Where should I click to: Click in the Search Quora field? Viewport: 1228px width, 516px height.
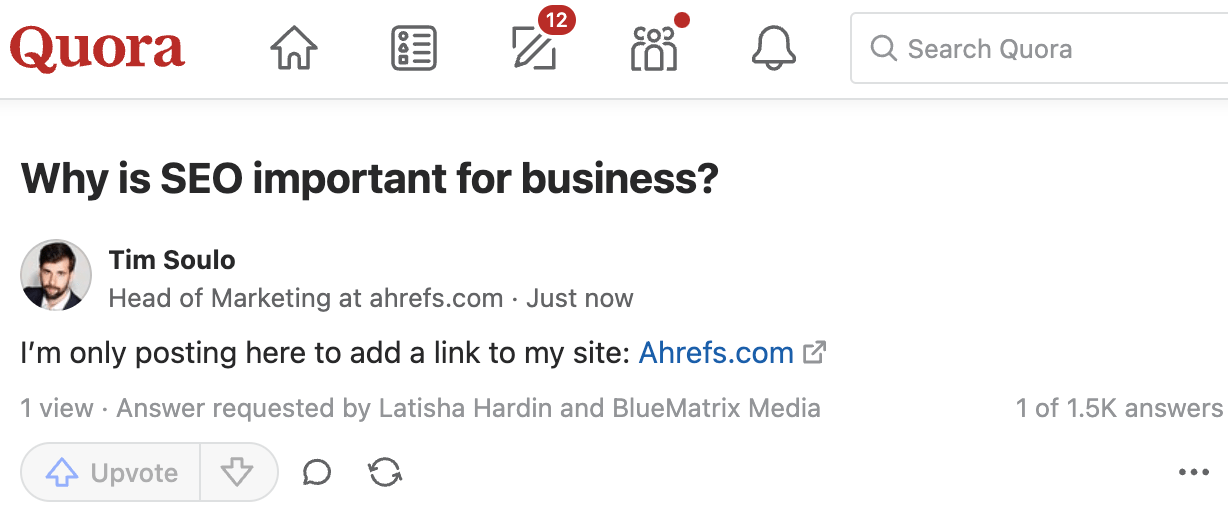tap(1040, 48)
